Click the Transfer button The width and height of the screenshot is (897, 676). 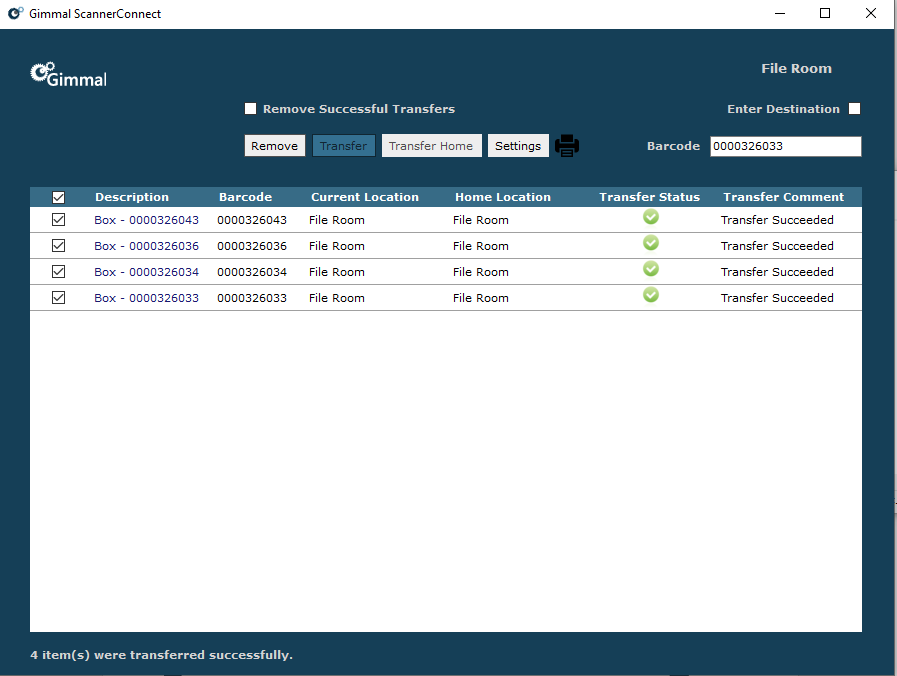[344, 146]
